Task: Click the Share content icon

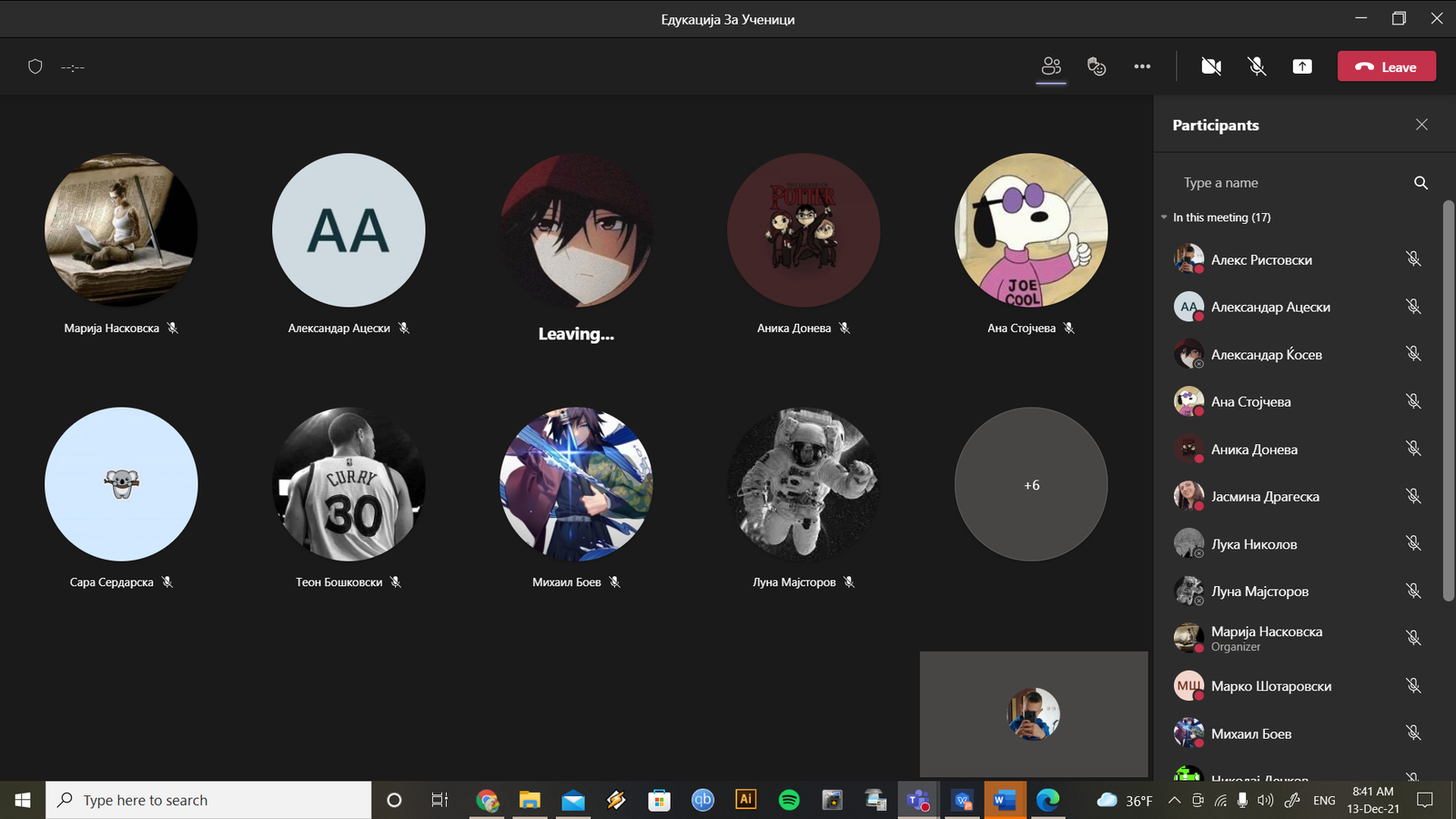Action: [1302, 66]
